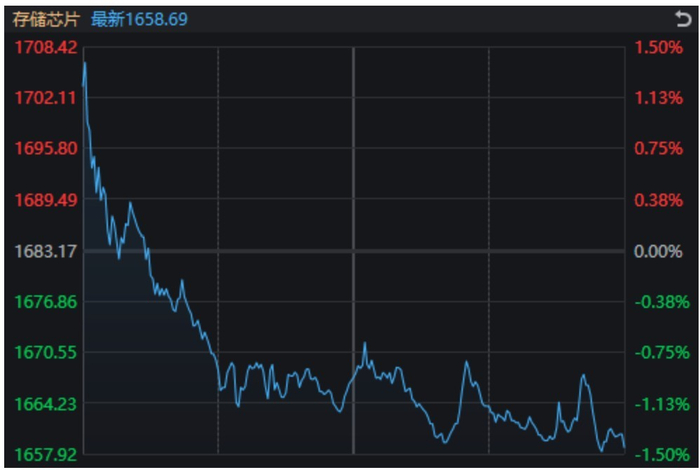Image resolution: width=700 pixels, height=470 pixels.
Task: Select the 存储芯片 sector title
Action: [46, 19]
